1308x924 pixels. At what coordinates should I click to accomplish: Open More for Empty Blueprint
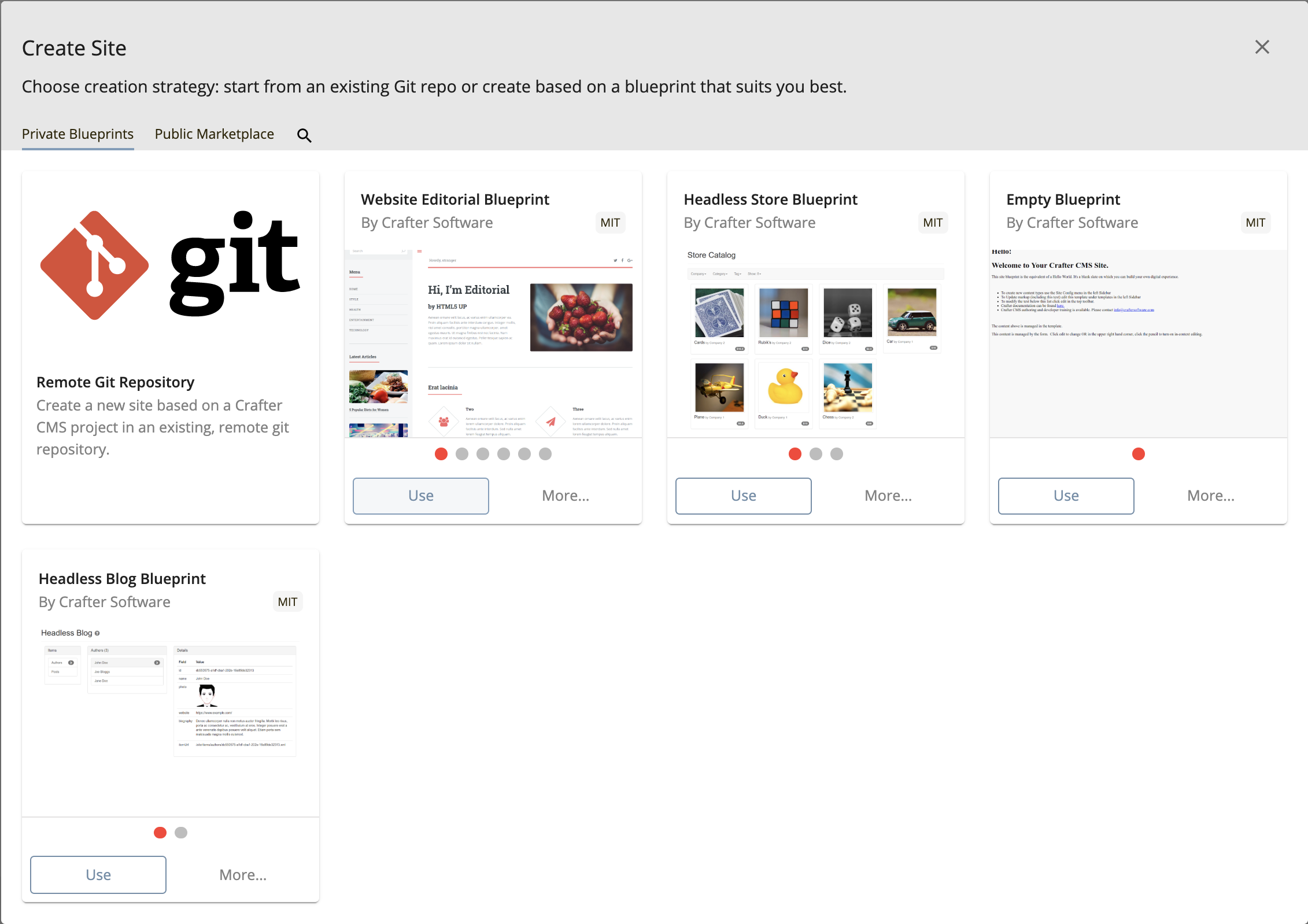pos(1211,496)
